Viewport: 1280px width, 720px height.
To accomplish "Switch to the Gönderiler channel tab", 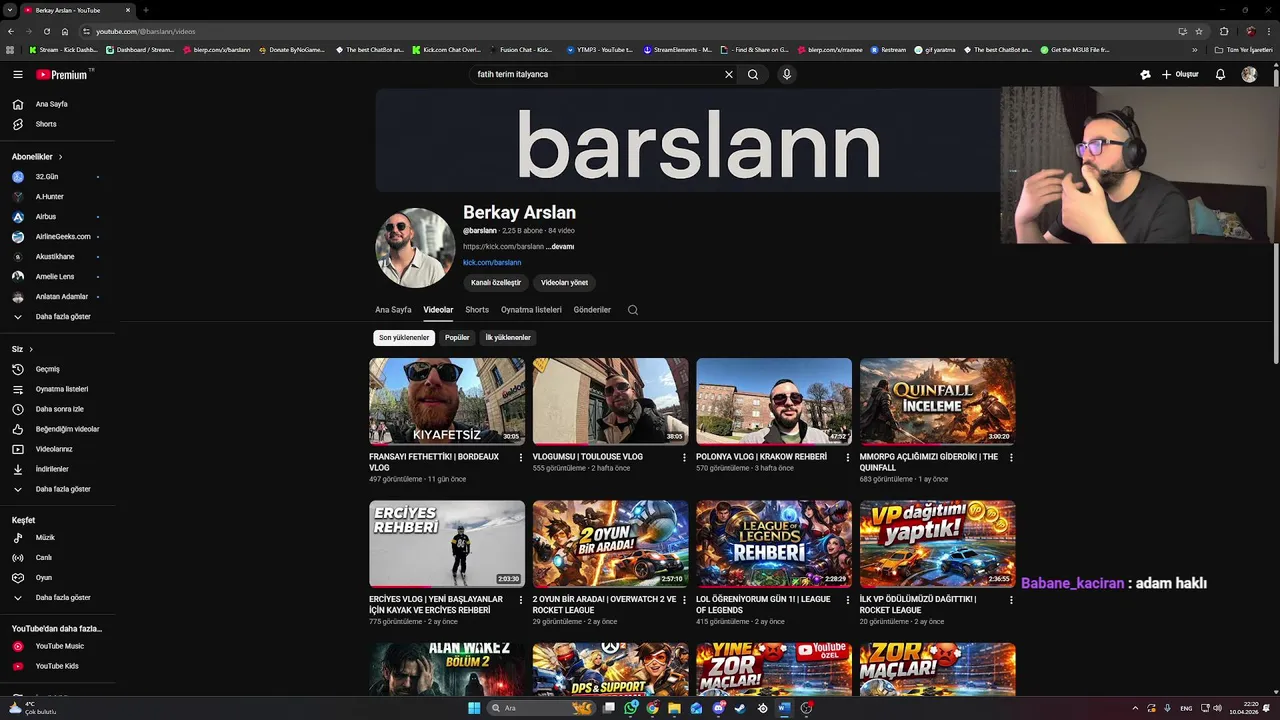I will point(592,310).
